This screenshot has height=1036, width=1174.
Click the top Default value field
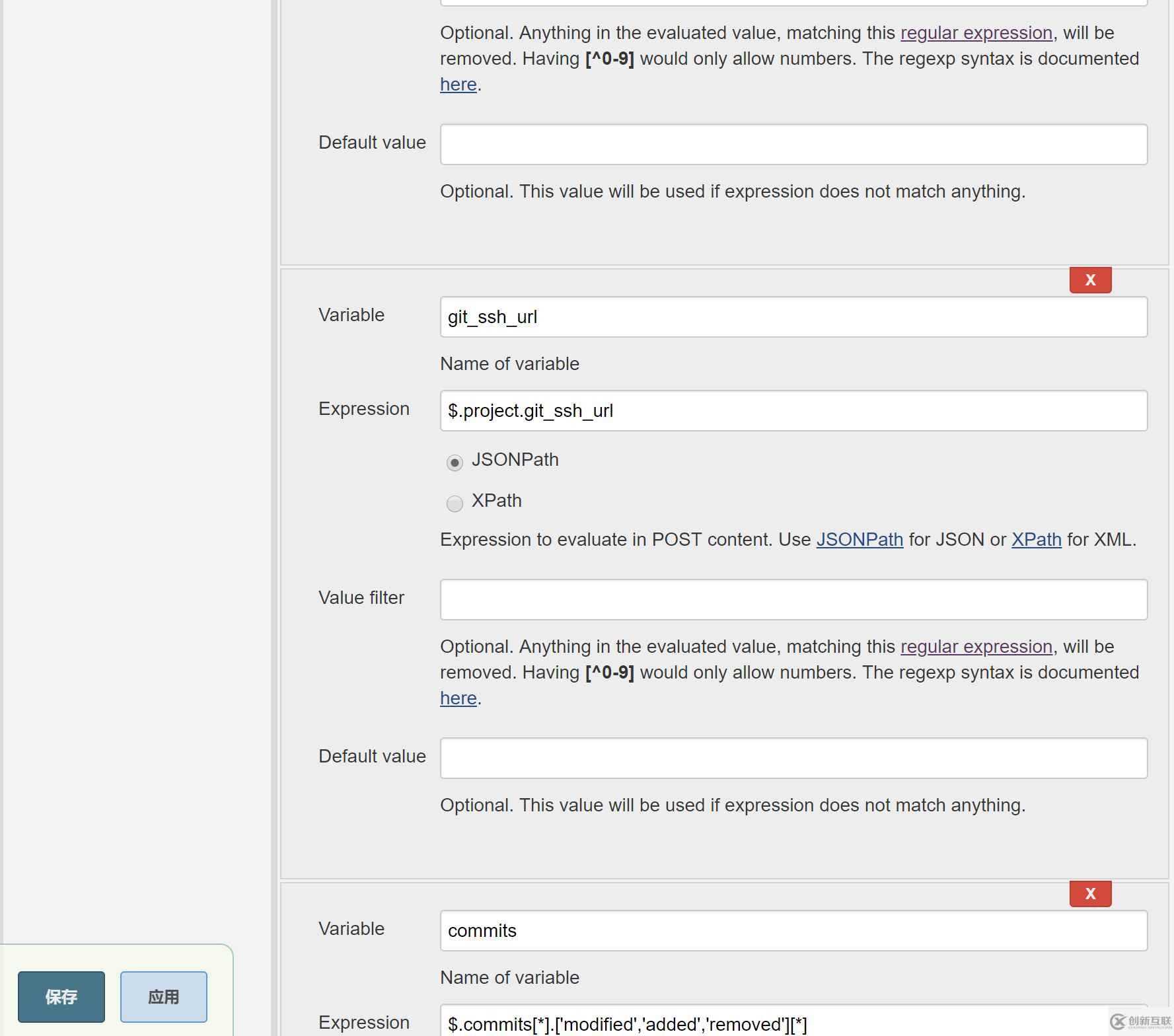[x=793, y=144]
